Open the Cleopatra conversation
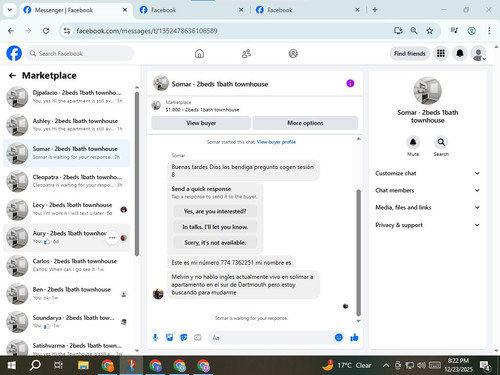This screenshot has width=500, height=375. (x=67, y=181)
